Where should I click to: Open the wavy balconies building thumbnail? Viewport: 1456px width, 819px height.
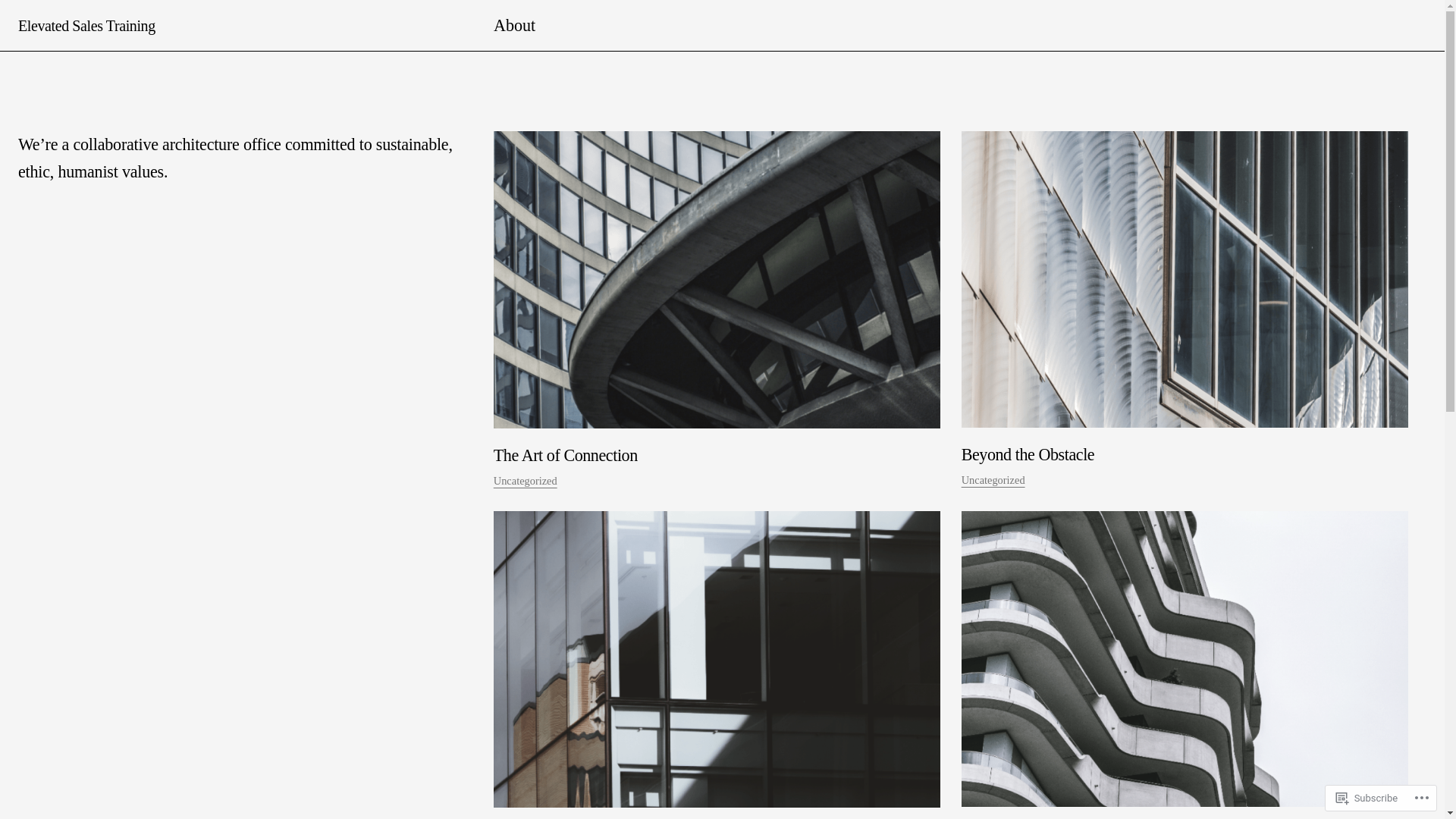tap(1185, 659)
